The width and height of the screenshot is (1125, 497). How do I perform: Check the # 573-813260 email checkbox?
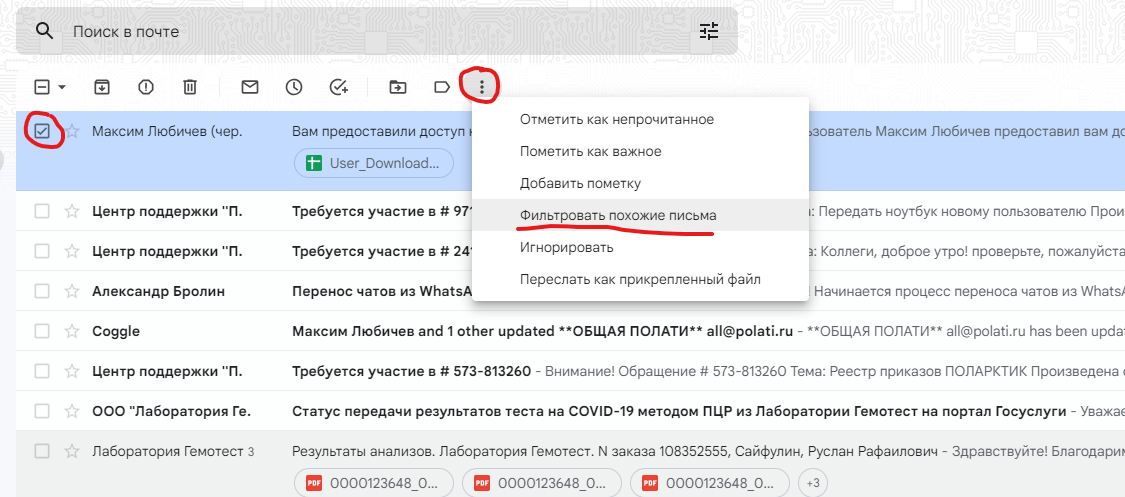tap(42, 371)
